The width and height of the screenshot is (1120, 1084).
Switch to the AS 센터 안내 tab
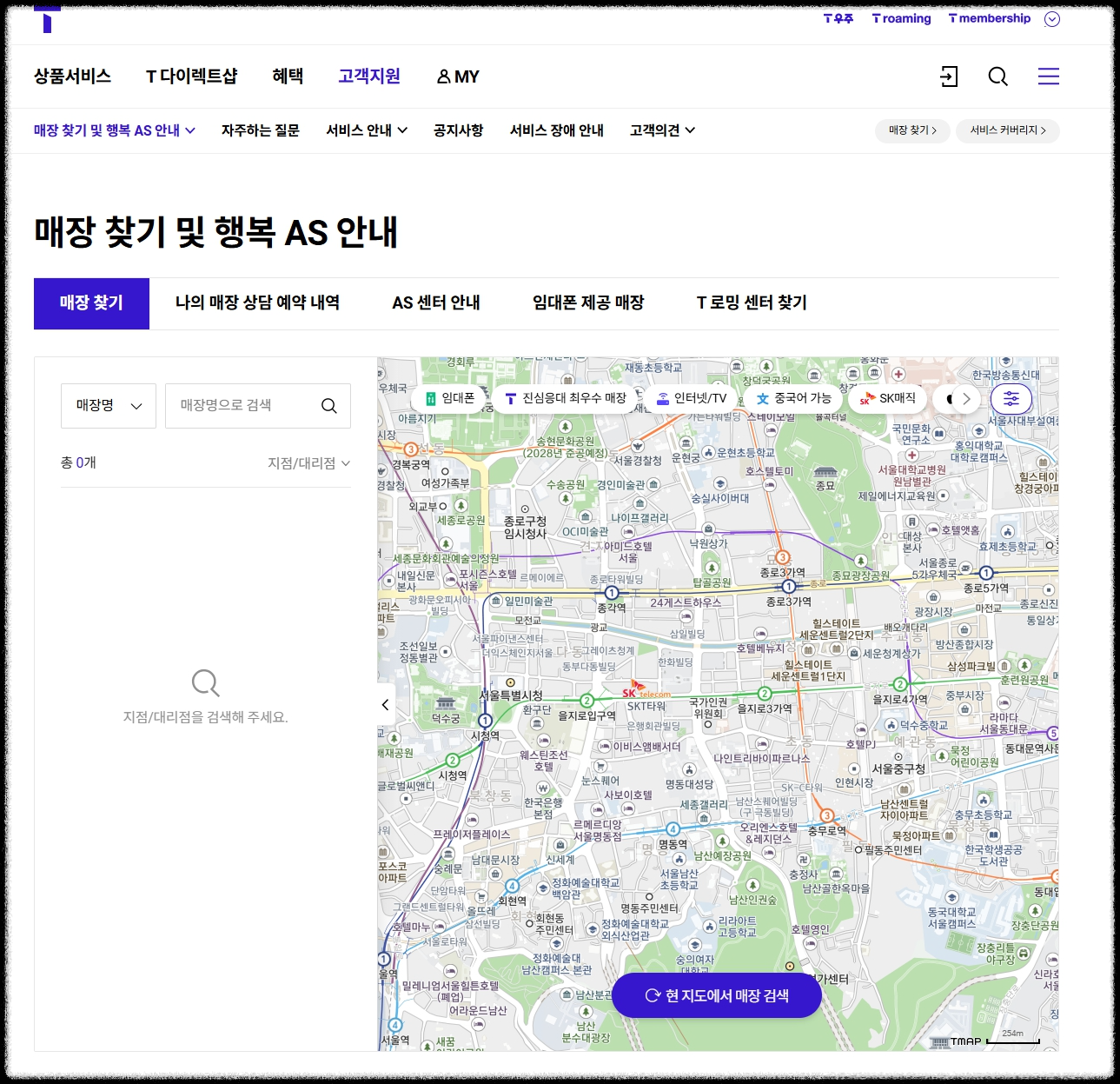click(x=436, y=303)
